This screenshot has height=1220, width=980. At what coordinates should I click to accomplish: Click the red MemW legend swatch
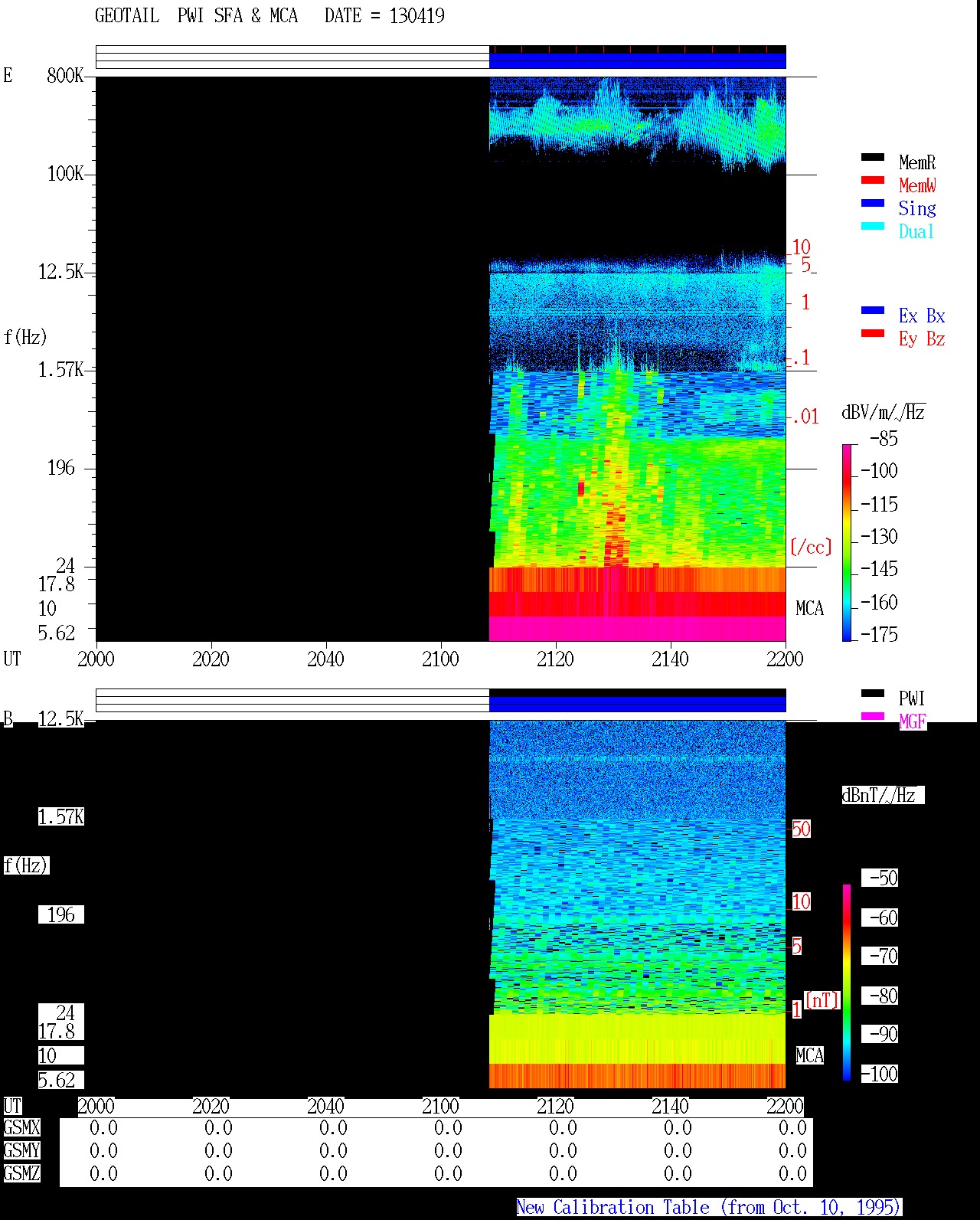click(873, 180)
